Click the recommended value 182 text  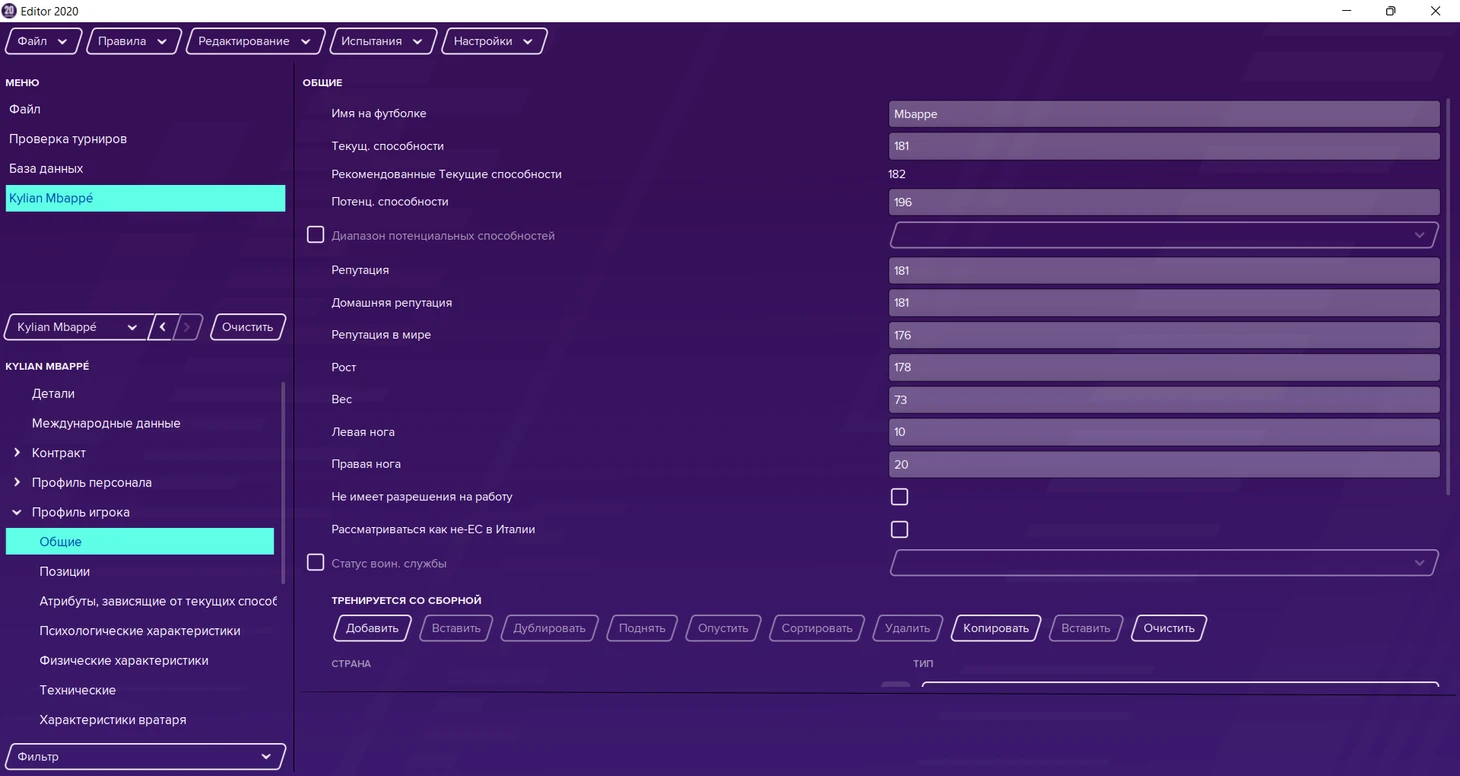click(897, 174)
